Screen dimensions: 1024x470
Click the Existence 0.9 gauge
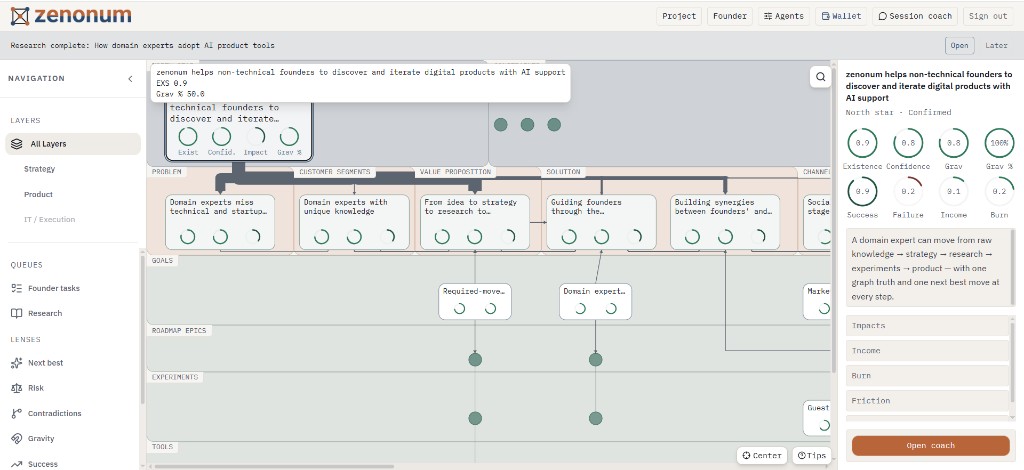click(x=862, y=143)
